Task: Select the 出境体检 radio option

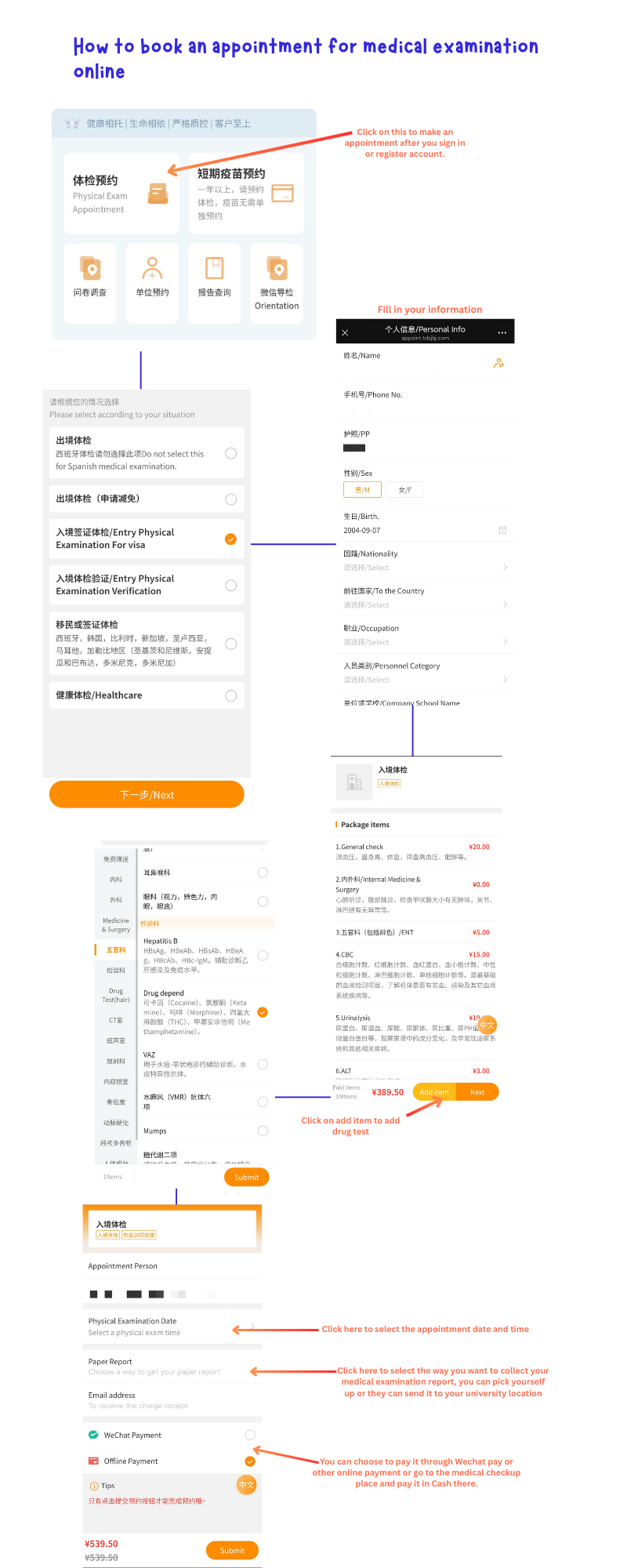Action: pyautogui.click(x=230, y=453)
